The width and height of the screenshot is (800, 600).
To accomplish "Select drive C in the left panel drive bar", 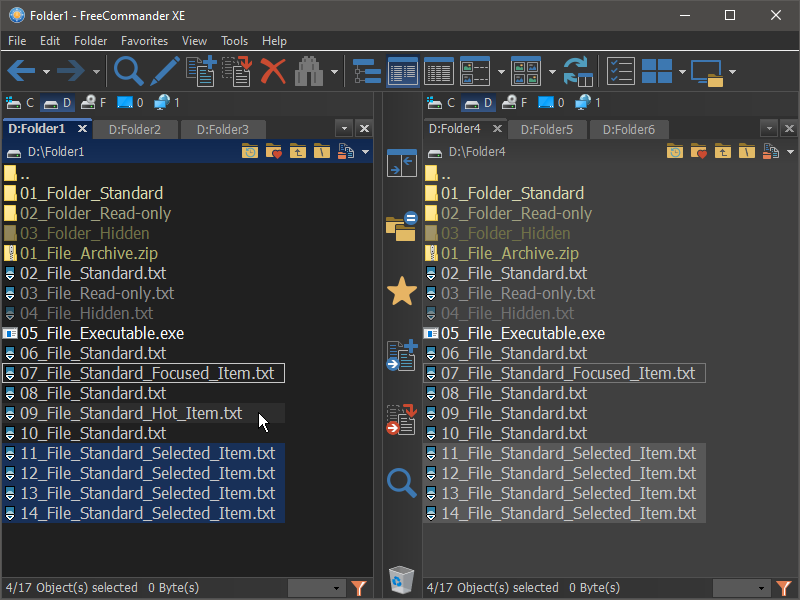I will tap(20, 102).
